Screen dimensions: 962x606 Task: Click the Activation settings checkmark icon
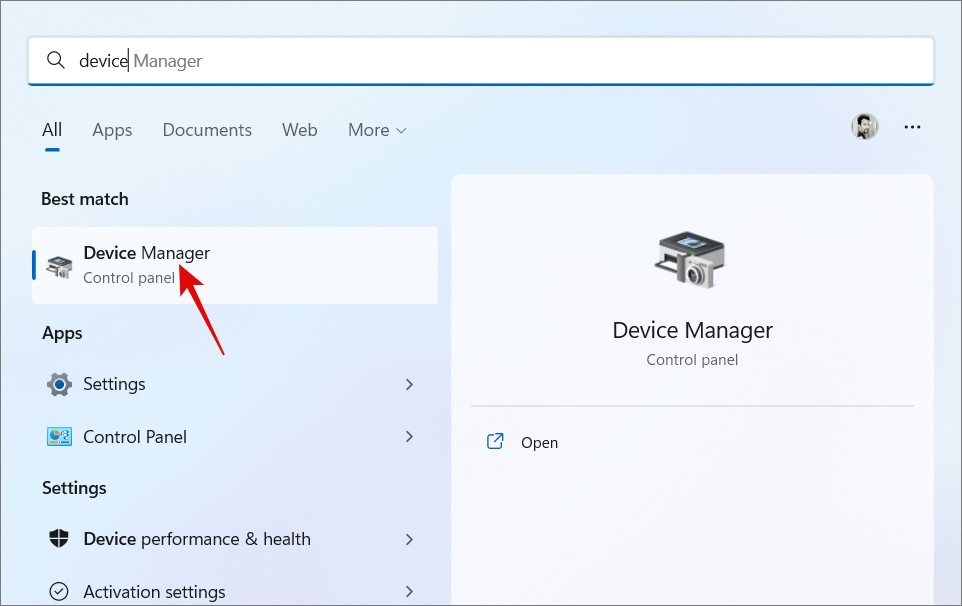tap(59, 591)
